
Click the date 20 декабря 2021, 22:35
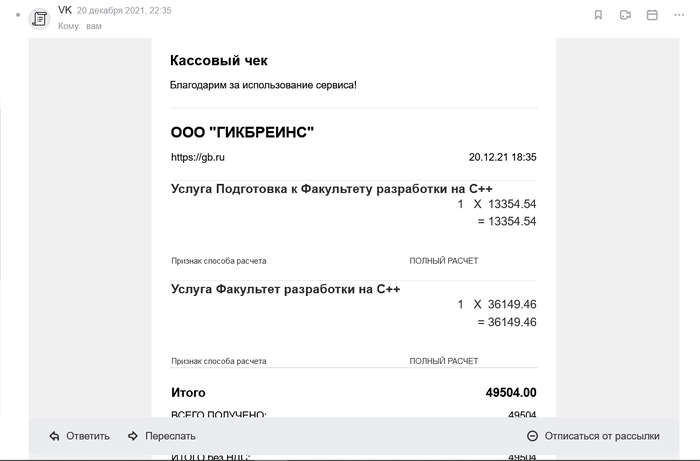point(124,10)
